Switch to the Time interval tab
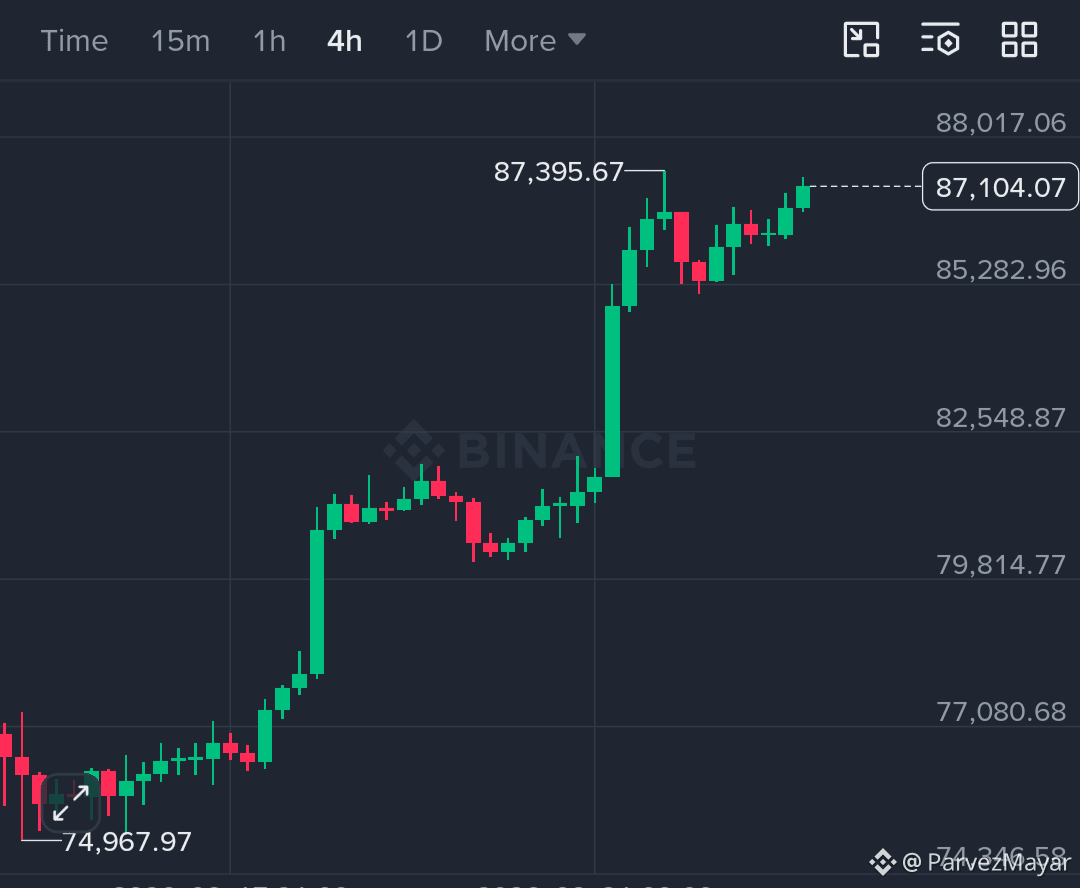This screenshot has width=1080, height=888. point(74,41)
